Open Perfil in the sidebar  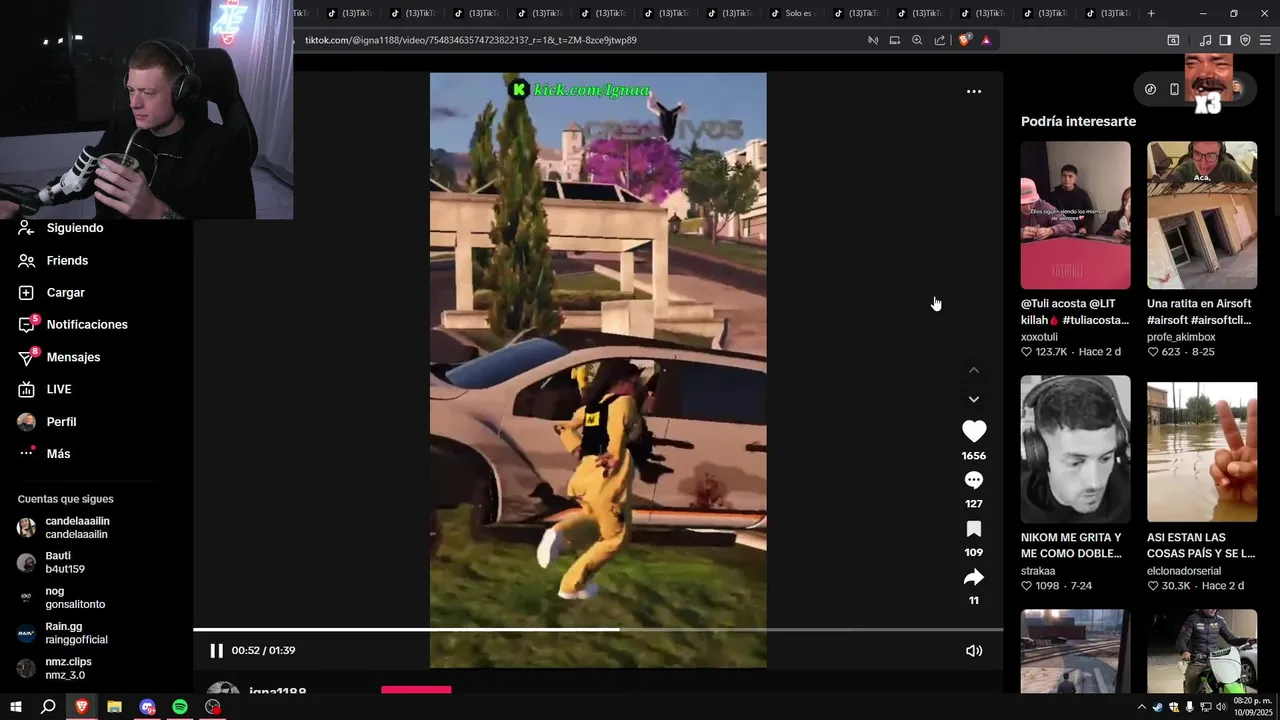click(61, 421)
